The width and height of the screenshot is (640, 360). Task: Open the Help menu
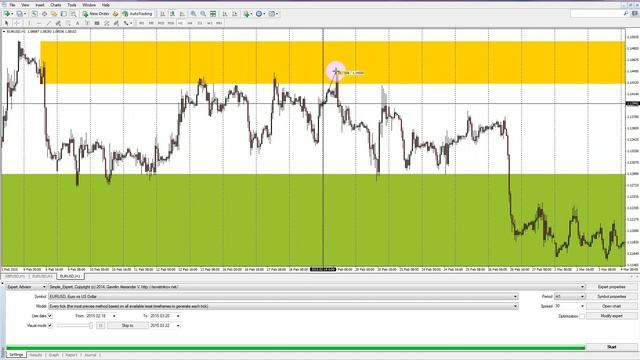pyautogui.click(x=106, y=5)
